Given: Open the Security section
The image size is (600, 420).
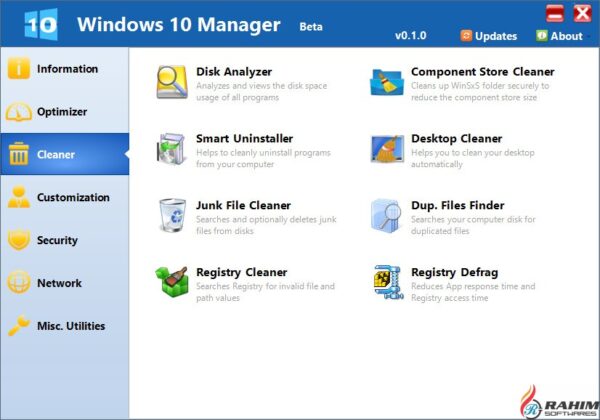Looking at the screenshot, I should (x=64, y=240).
